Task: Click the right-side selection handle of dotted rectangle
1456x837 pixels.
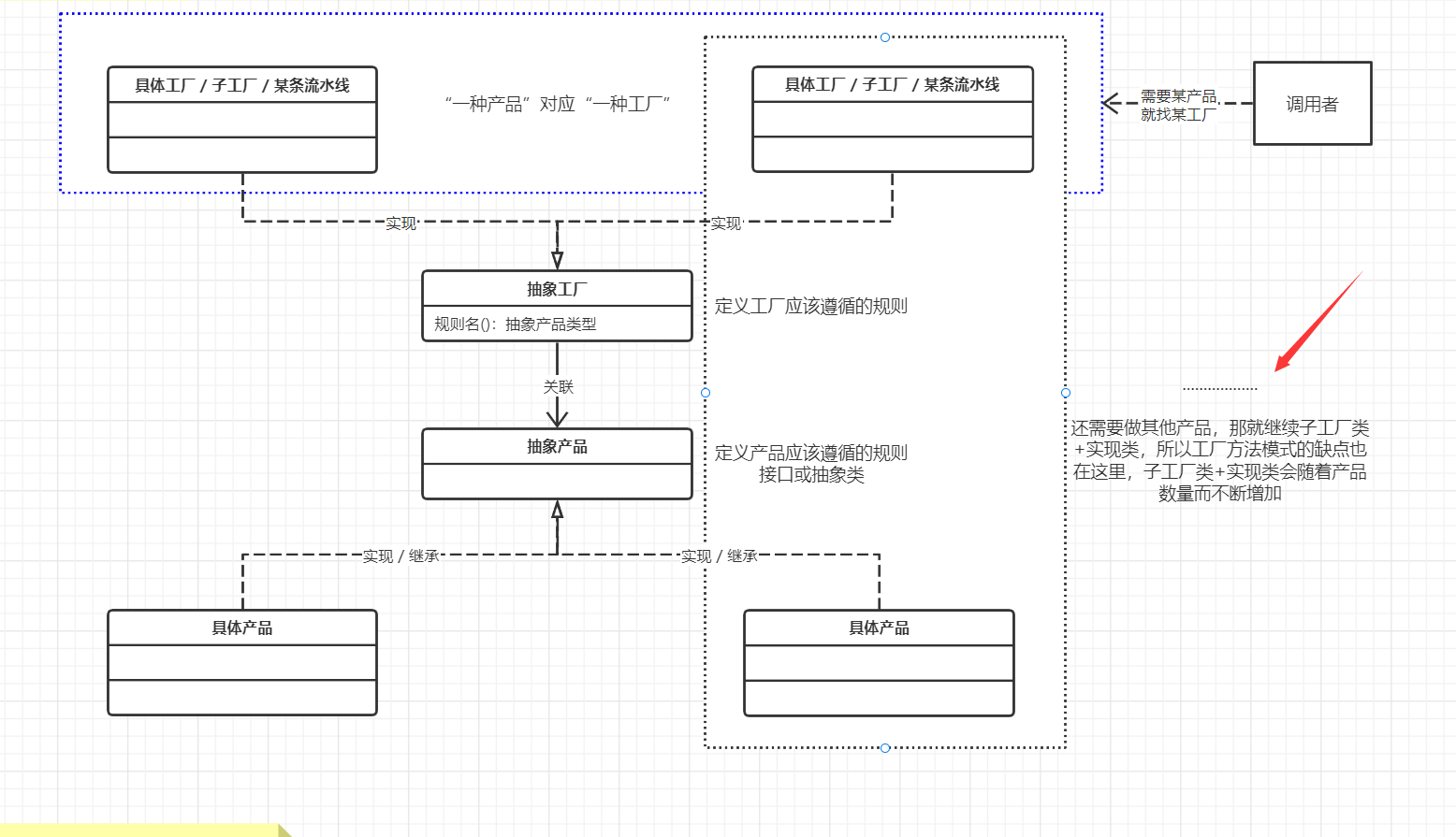Action: 1066,393
